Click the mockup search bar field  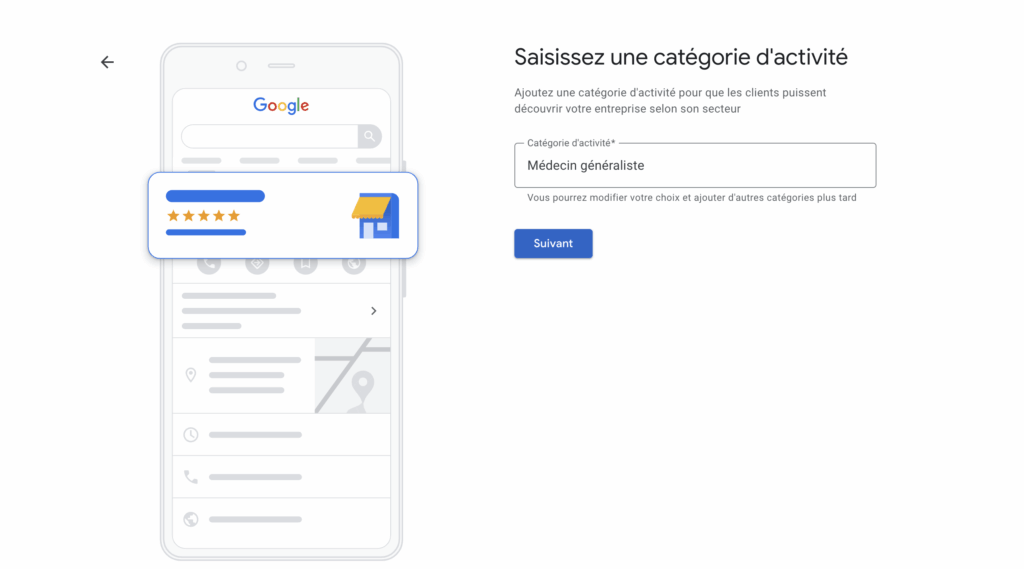270,136
